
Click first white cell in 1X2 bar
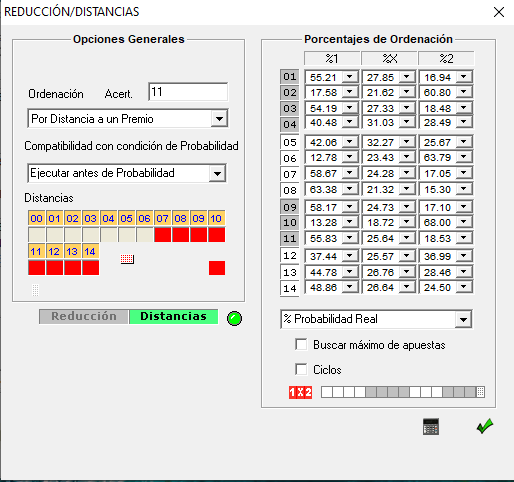pyautogui.click(x=327, y=392)
